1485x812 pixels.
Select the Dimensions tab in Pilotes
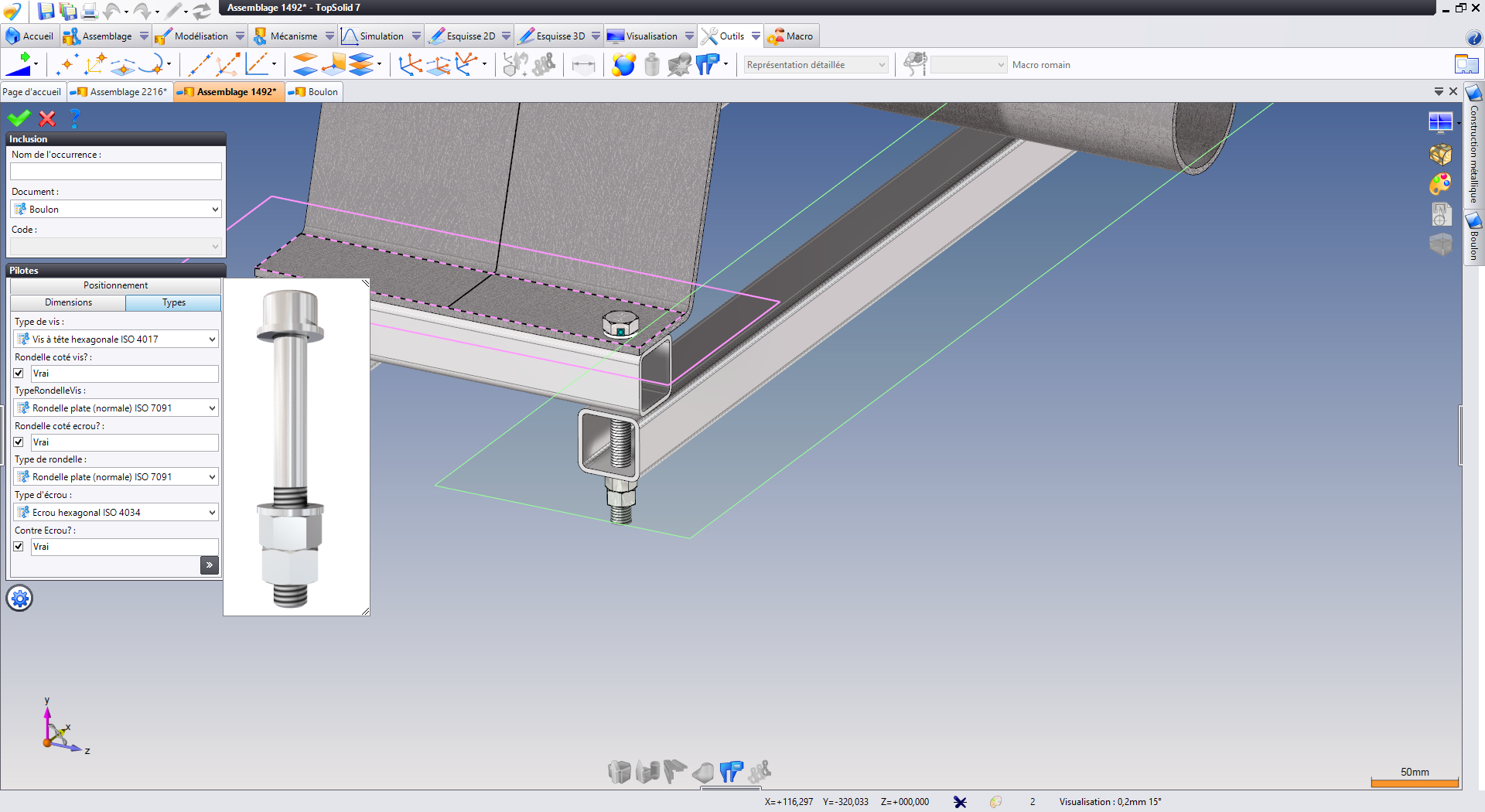[x=68, y=303]
